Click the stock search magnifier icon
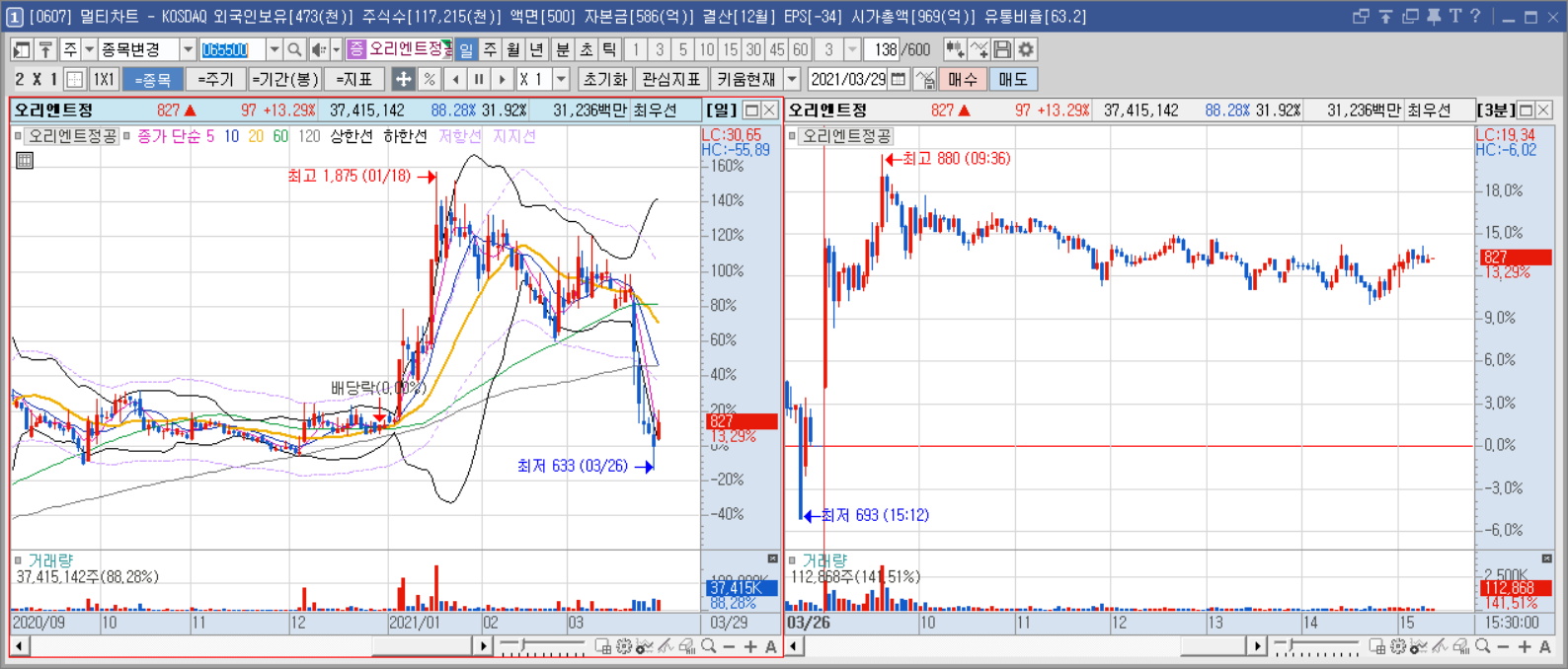The width and height of the screenshot is (1568, 669). pos(294,49)
